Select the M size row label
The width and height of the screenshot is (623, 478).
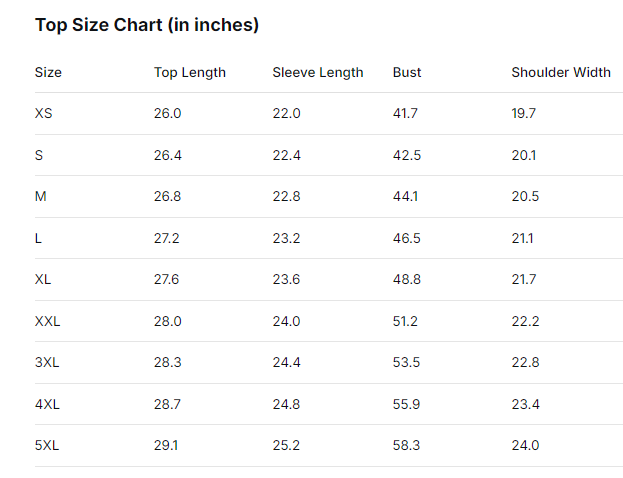tap(40, 196)
